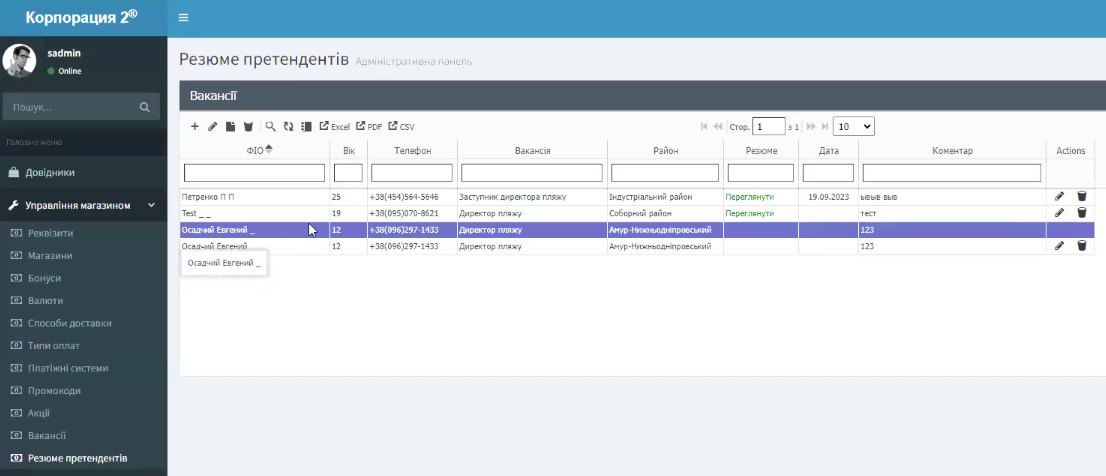1106x476 pixels.
Task: Edit Петренко П П row pencil icon
Action: pos(1059,196)
